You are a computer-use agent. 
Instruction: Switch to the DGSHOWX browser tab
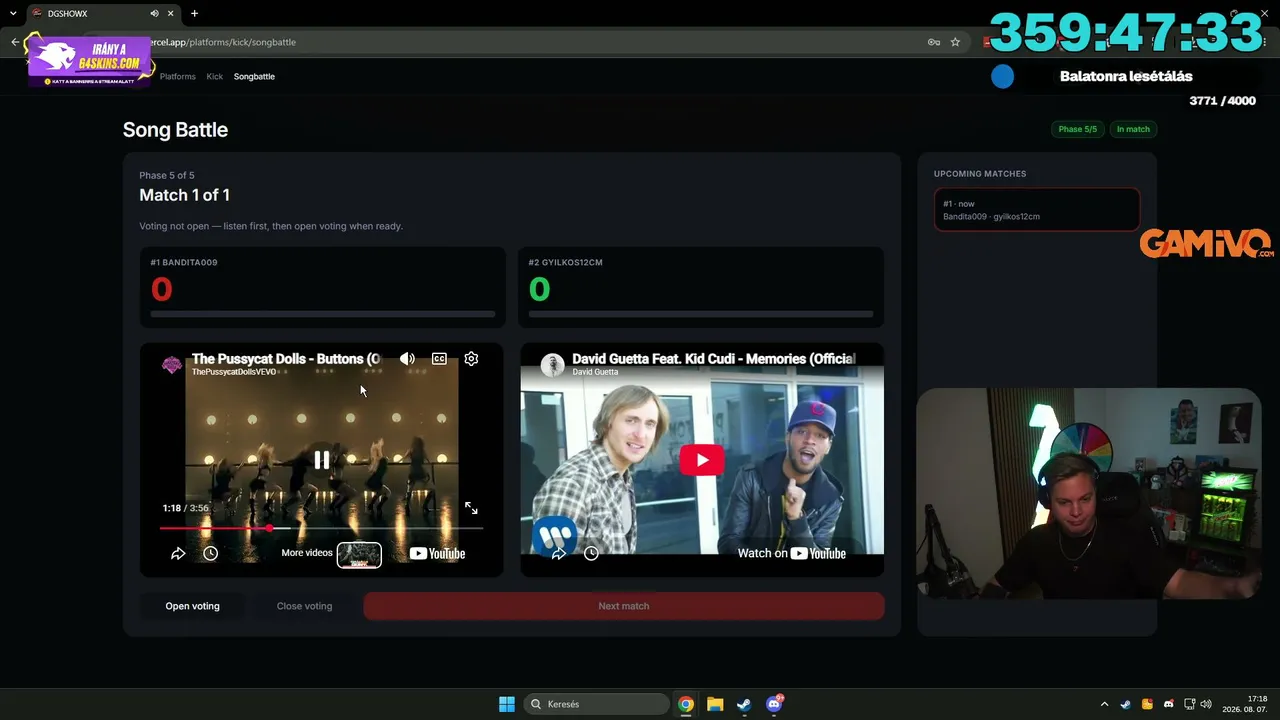point(90,14)
